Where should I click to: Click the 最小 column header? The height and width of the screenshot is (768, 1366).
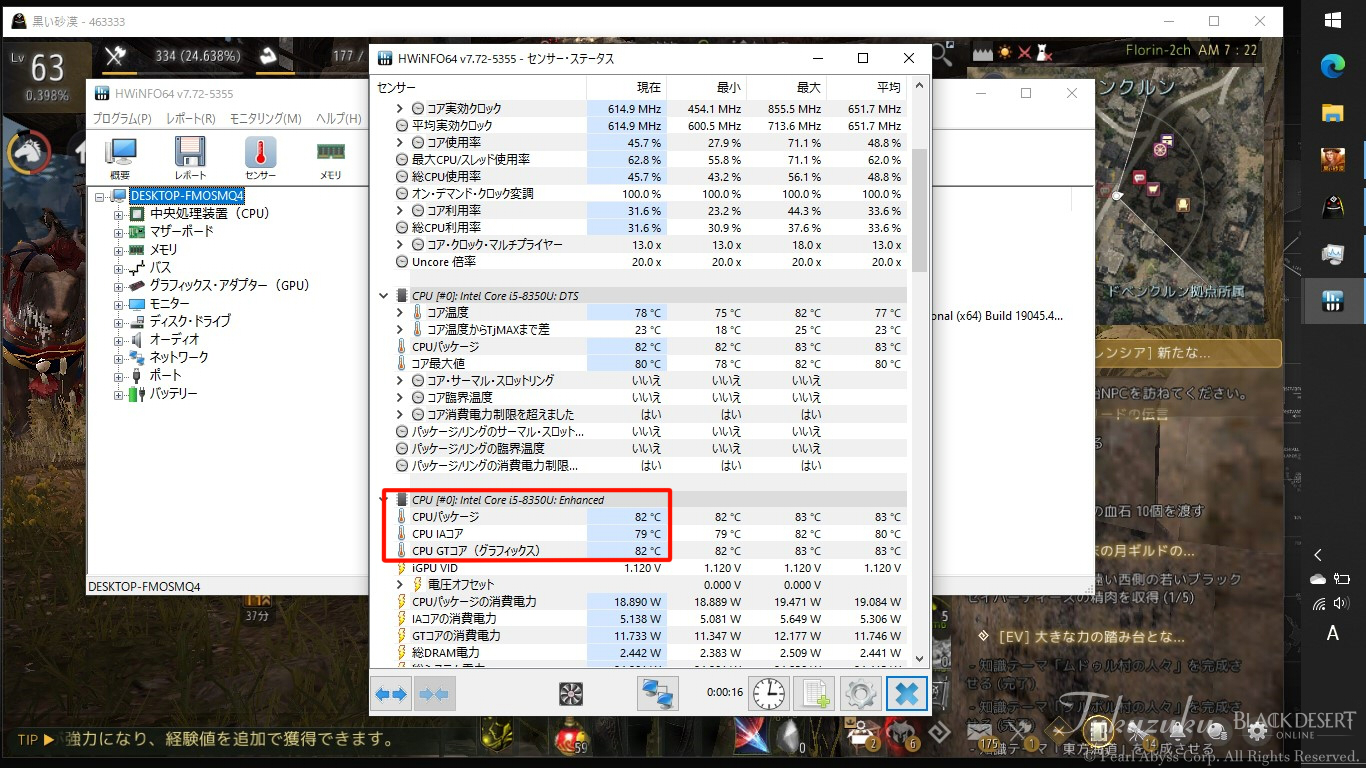click(706, 88)
